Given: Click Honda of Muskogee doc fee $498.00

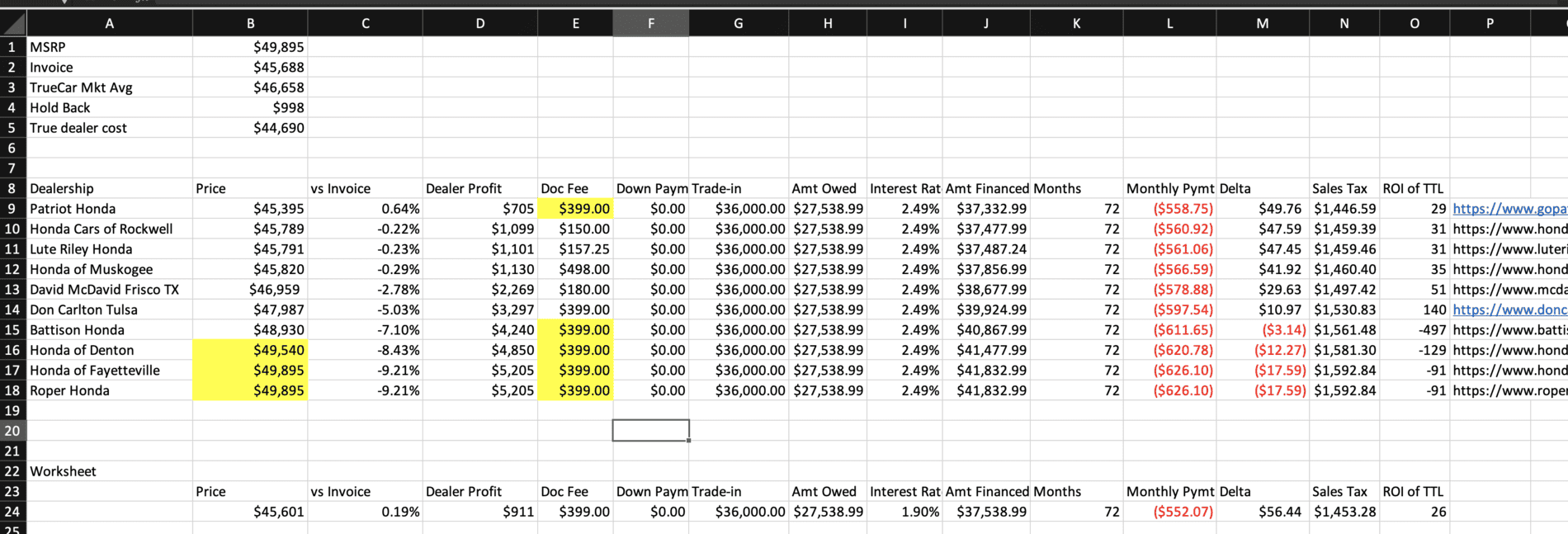Looking at the screenshot, I should coord(575,269).
